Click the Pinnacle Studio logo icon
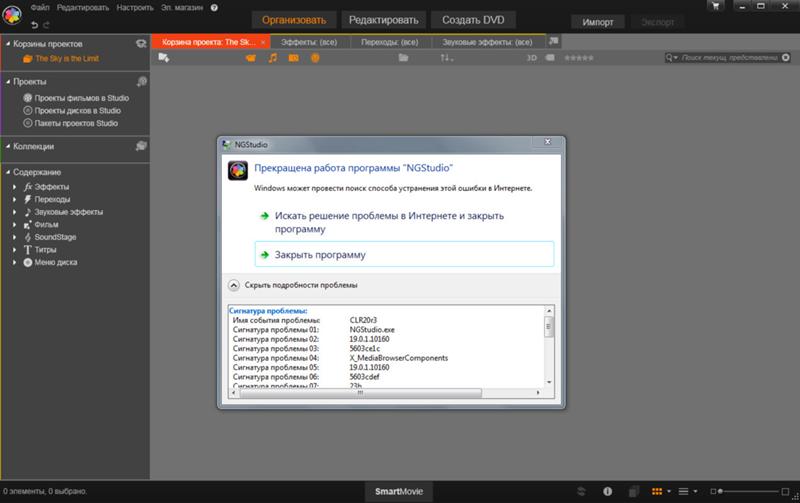Image resolution: width=800 pixels, height=503 pixels. click(12, 15)
